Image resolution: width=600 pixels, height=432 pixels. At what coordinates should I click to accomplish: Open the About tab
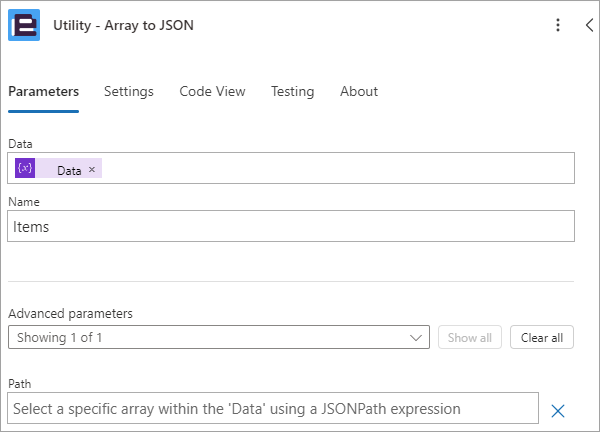pos(359,91)
